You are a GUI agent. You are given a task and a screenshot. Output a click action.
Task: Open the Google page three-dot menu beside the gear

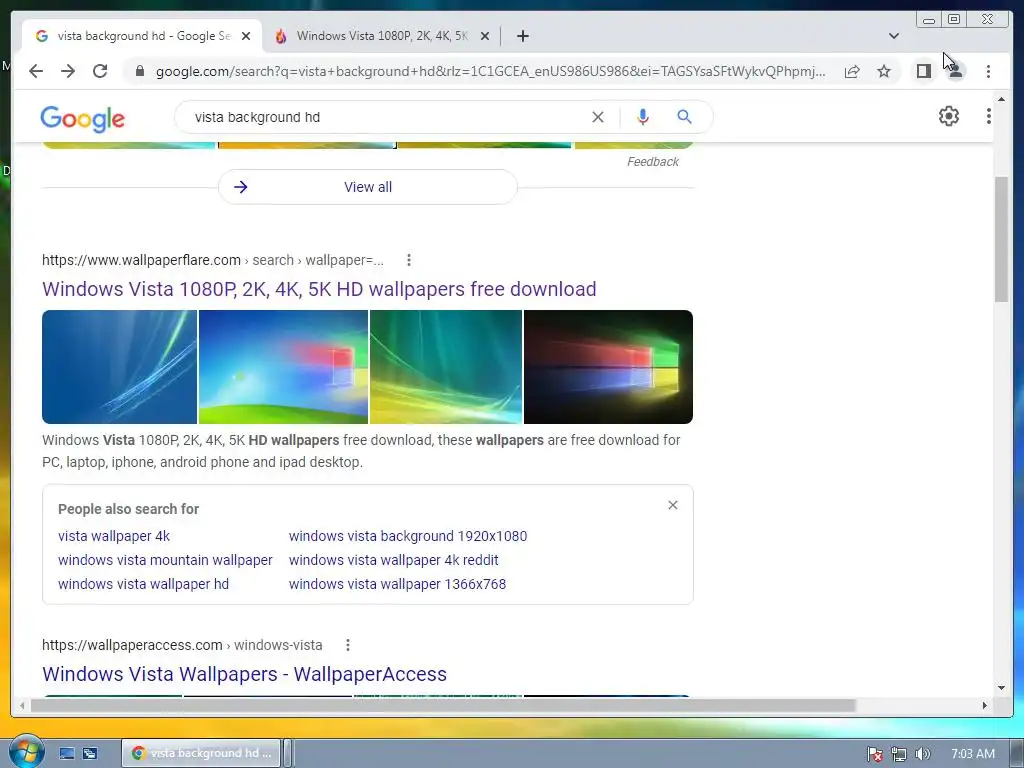pyautogui.click(x=988, y=116)
